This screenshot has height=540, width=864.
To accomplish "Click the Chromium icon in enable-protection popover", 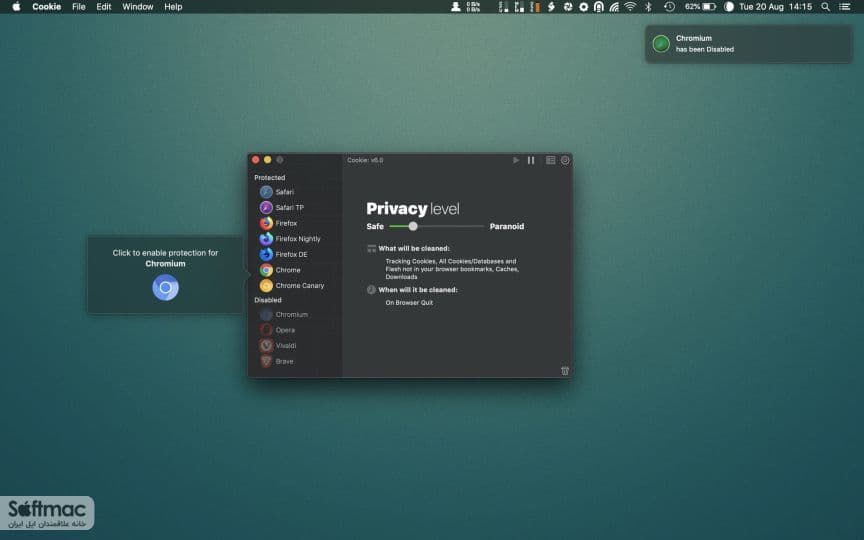I will 165,288.
